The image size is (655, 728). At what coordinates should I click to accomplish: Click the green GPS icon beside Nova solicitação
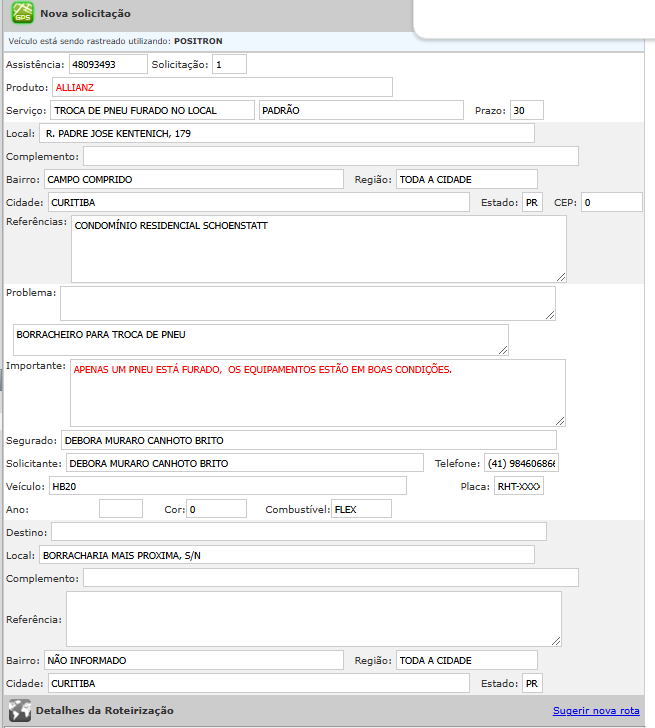pyautogui.click(x=21, y=14)
